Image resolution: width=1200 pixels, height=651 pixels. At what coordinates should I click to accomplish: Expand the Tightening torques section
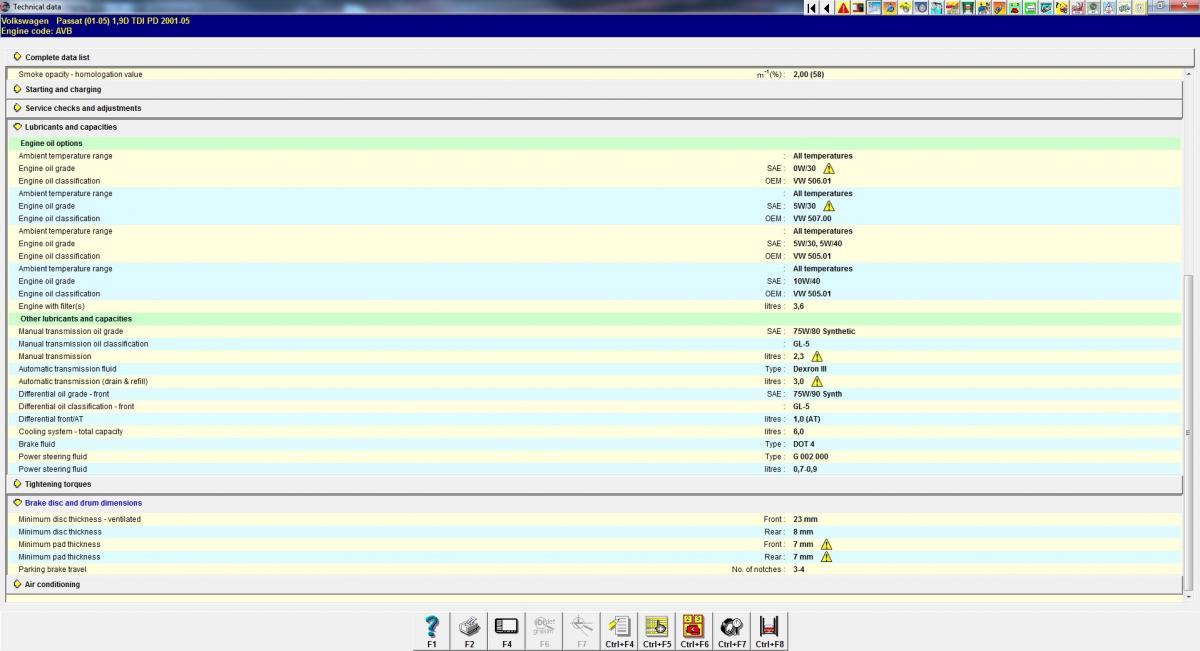(595, 484)
